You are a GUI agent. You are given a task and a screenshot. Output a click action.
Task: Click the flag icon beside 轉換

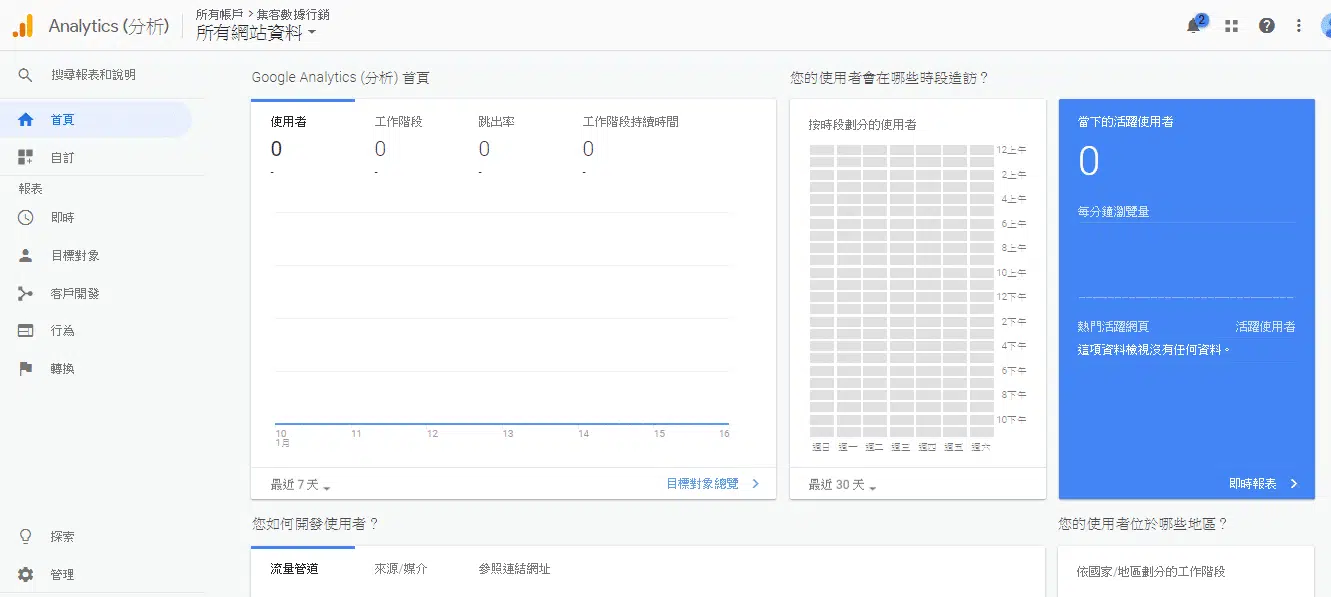(x=26, y=368)
